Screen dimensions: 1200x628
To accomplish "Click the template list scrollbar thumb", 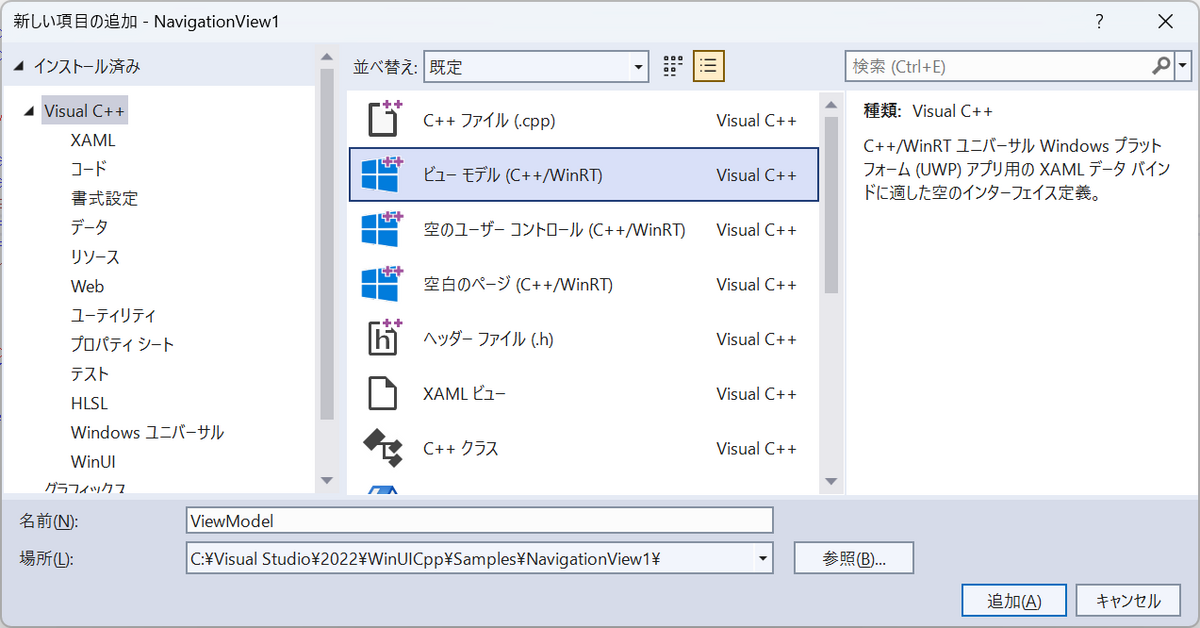I will pyautogui.click(x=831, y=204).
